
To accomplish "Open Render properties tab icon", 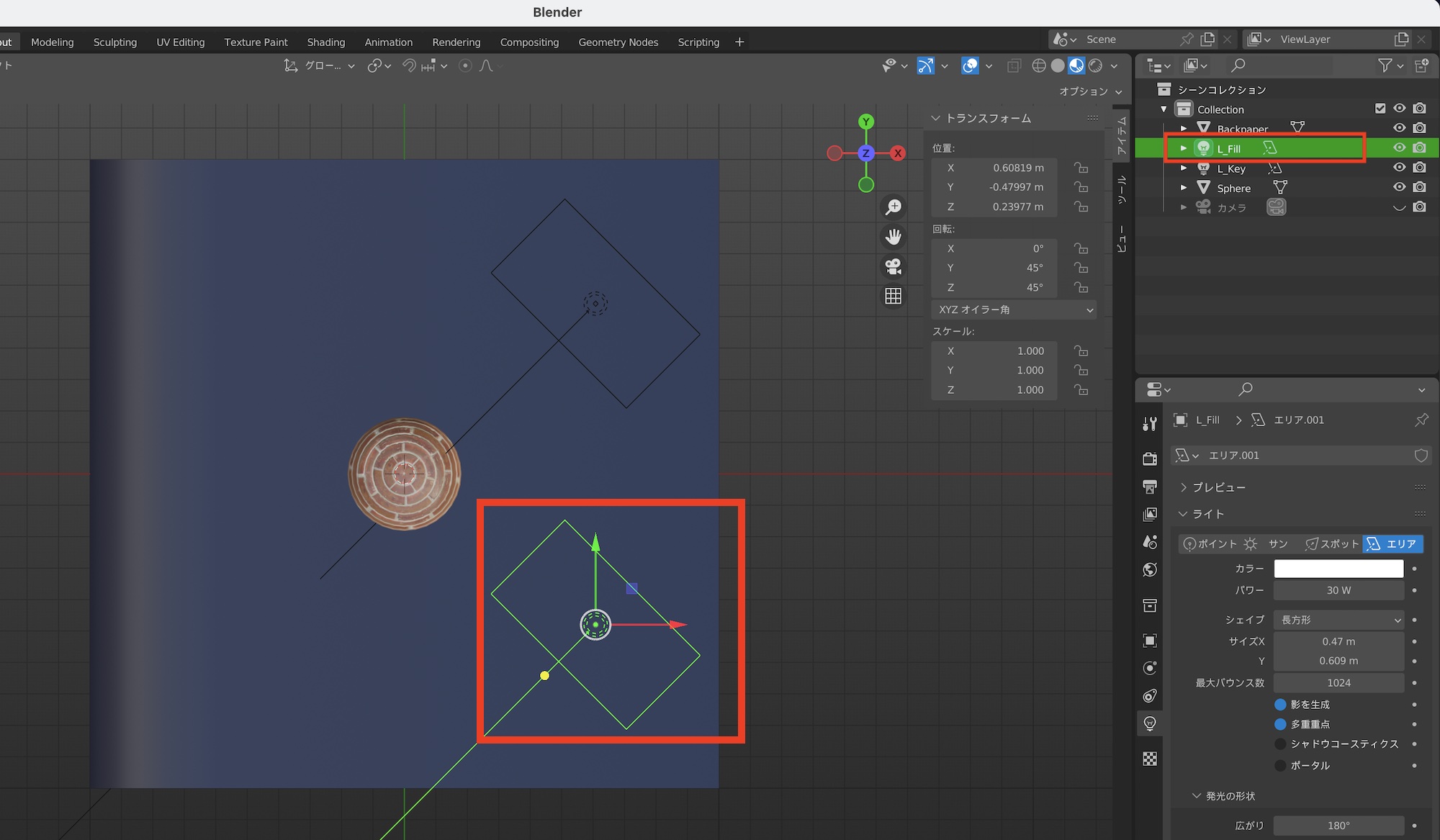I will pos(1150,459).
